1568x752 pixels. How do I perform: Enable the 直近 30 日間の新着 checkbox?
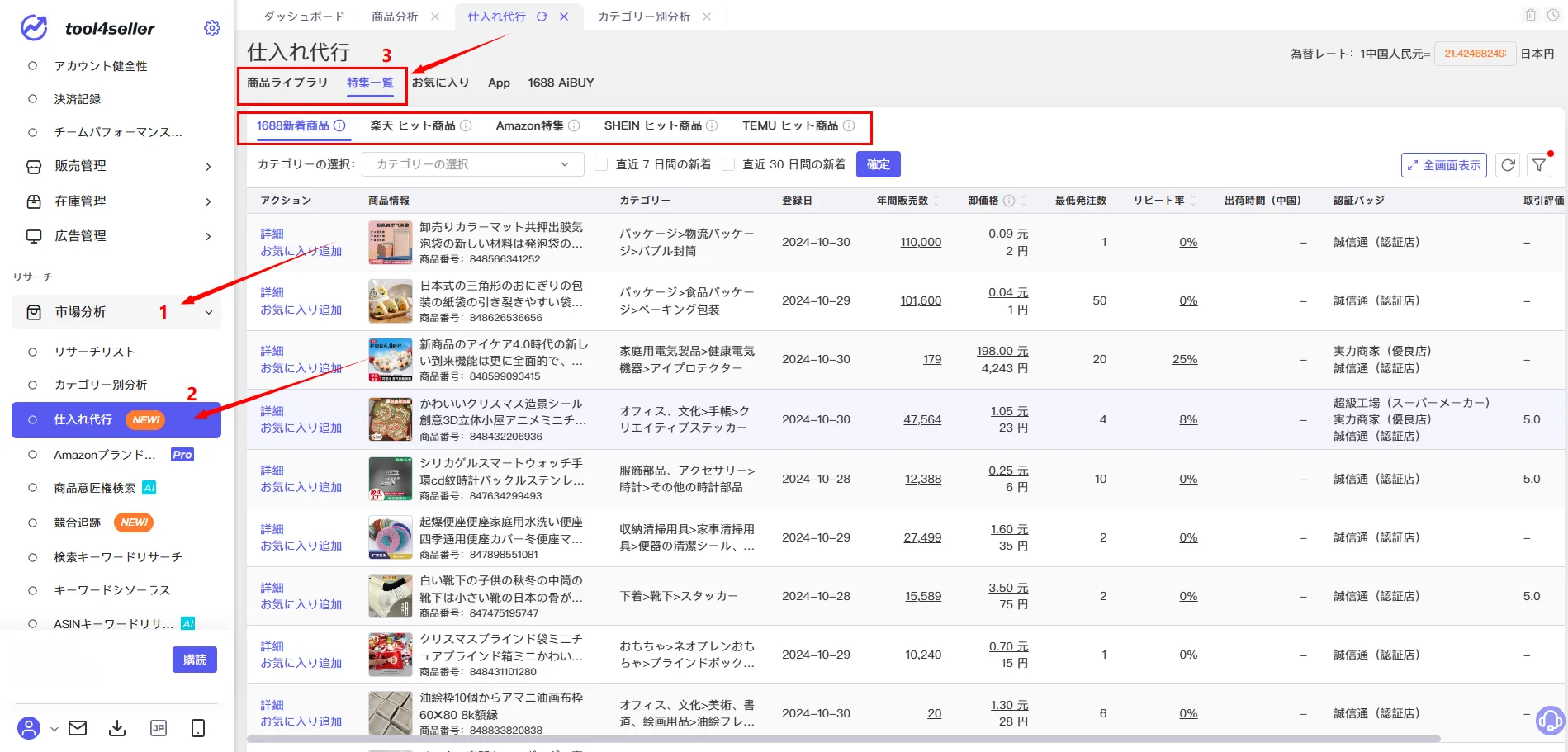(x=728, y=164)
